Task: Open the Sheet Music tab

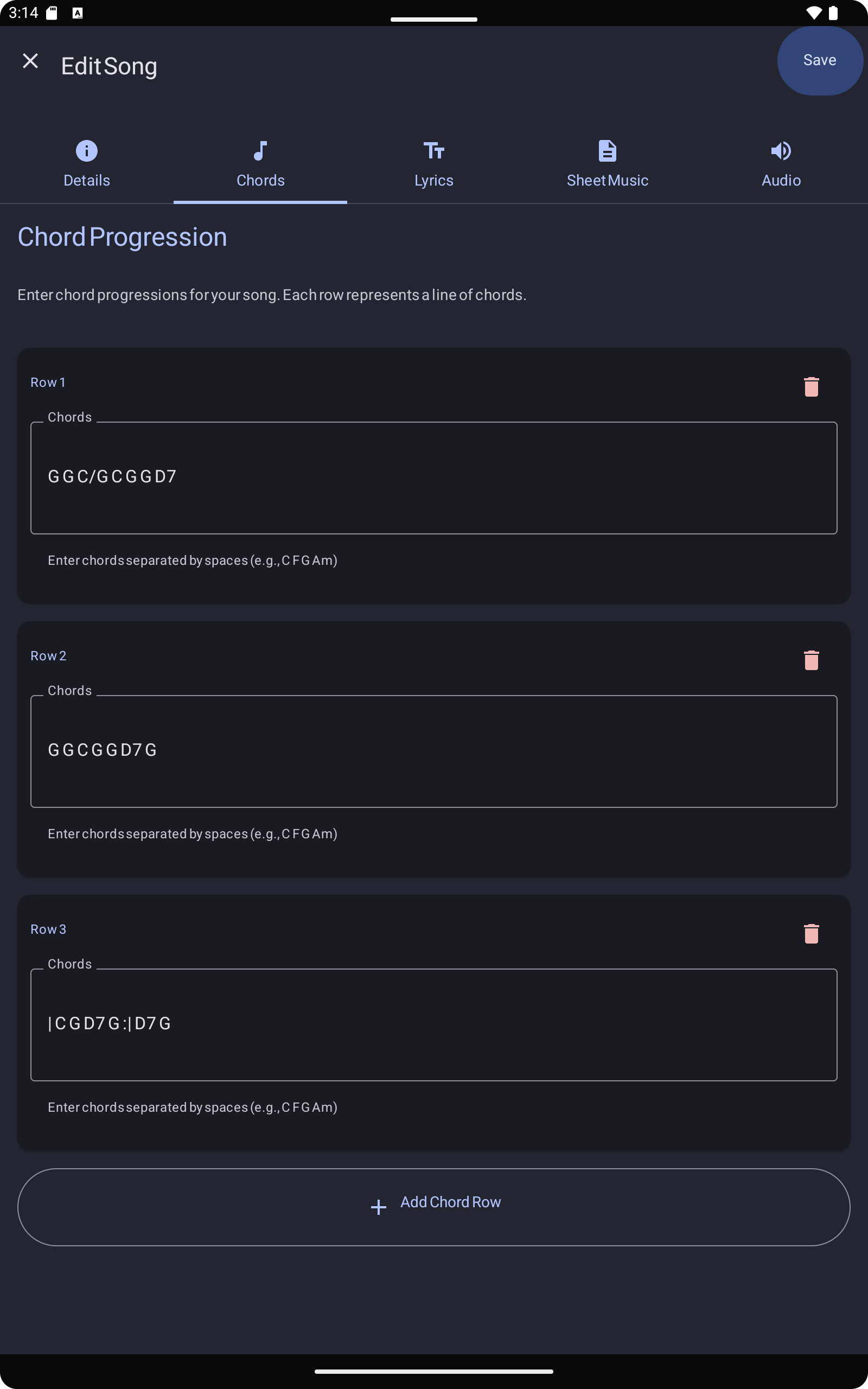Action: 607,165
